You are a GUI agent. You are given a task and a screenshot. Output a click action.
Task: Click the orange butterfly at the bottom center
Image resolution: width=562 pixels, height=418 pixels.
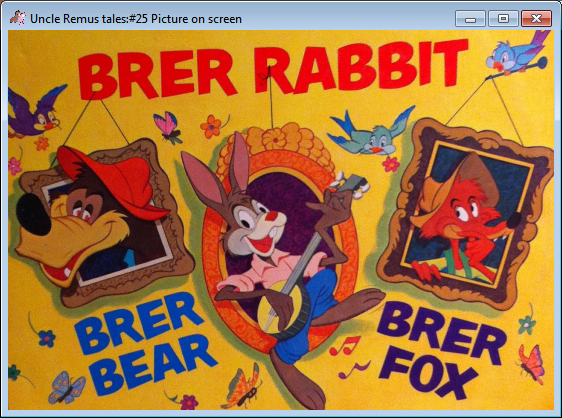243,387
